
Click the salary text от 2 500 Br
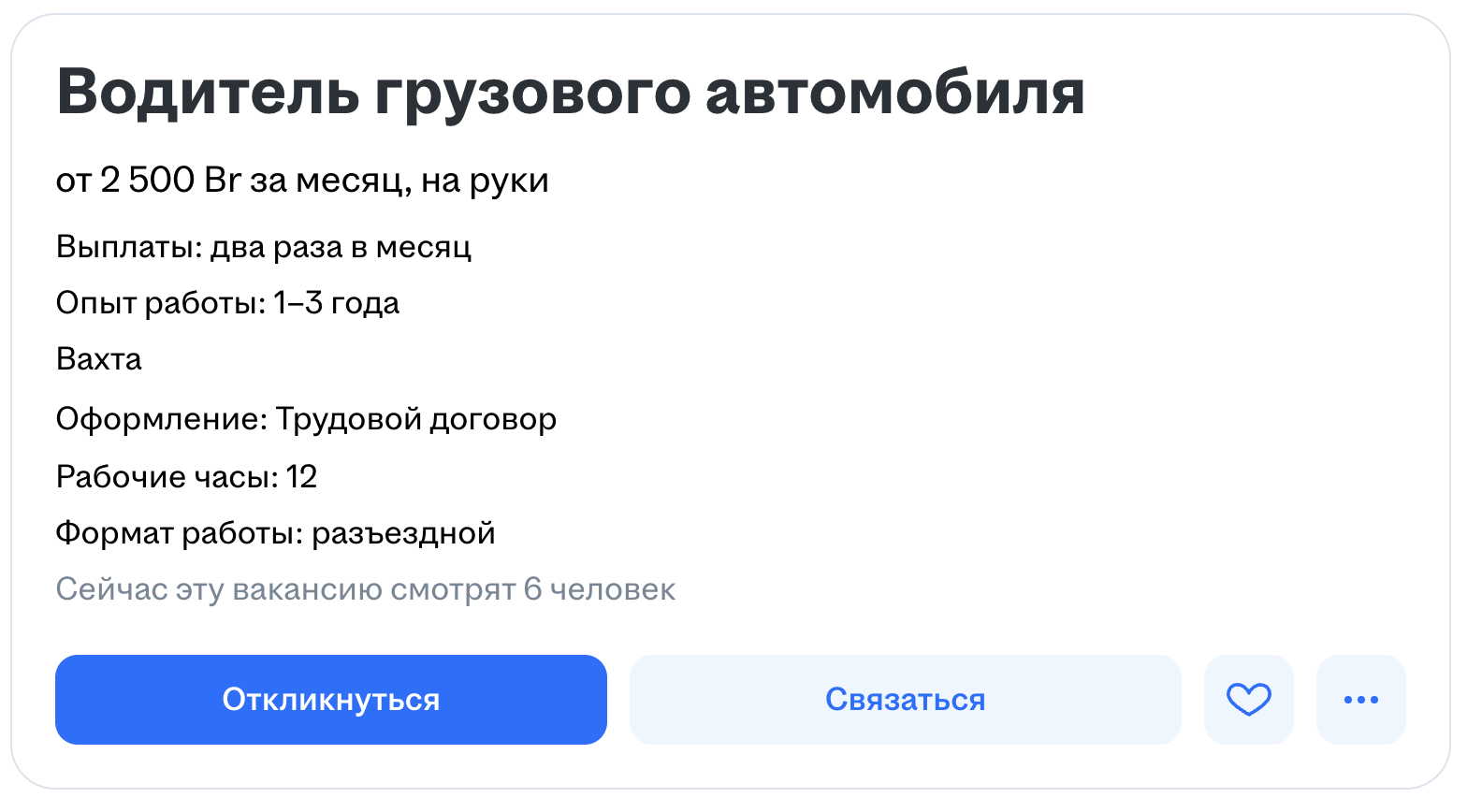(x=148, y=180)
